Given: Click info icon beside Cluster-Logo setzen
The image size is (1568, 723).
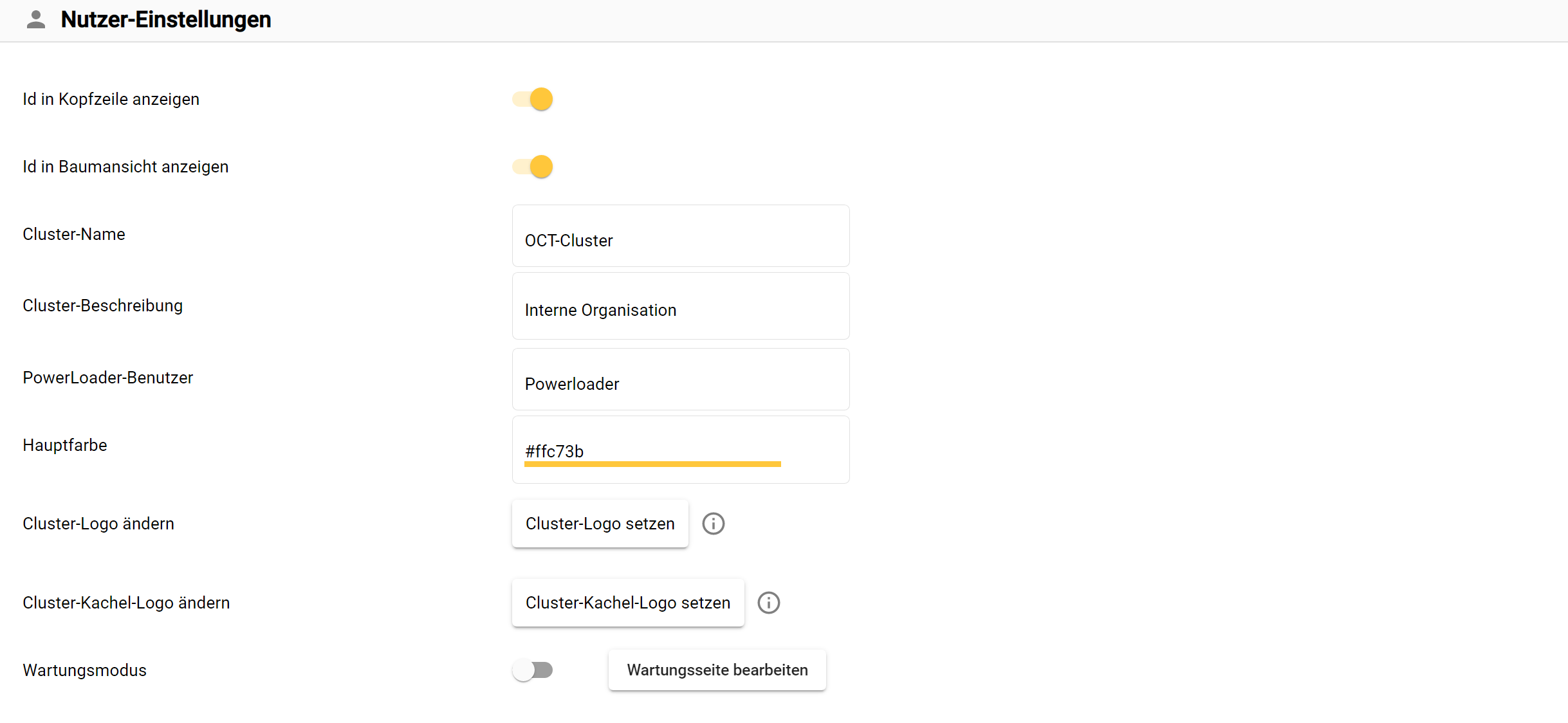Looking at the screenshot, I should pos(713,524).
